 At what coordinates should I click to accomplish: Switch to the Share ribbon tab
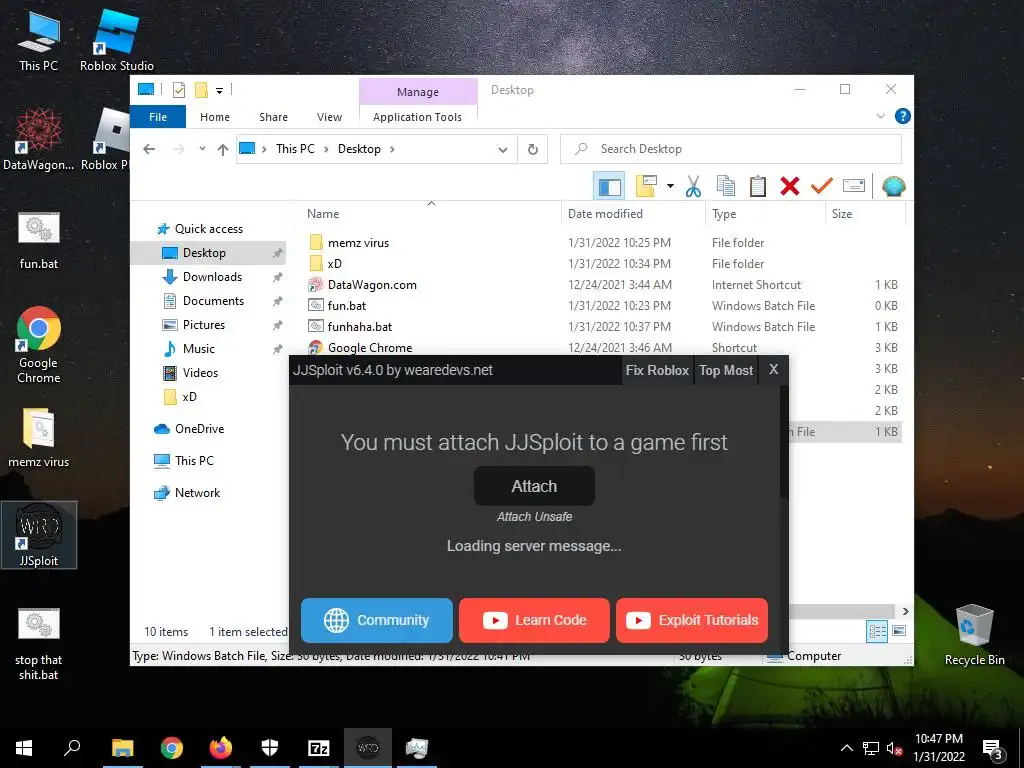coord(273,117)
